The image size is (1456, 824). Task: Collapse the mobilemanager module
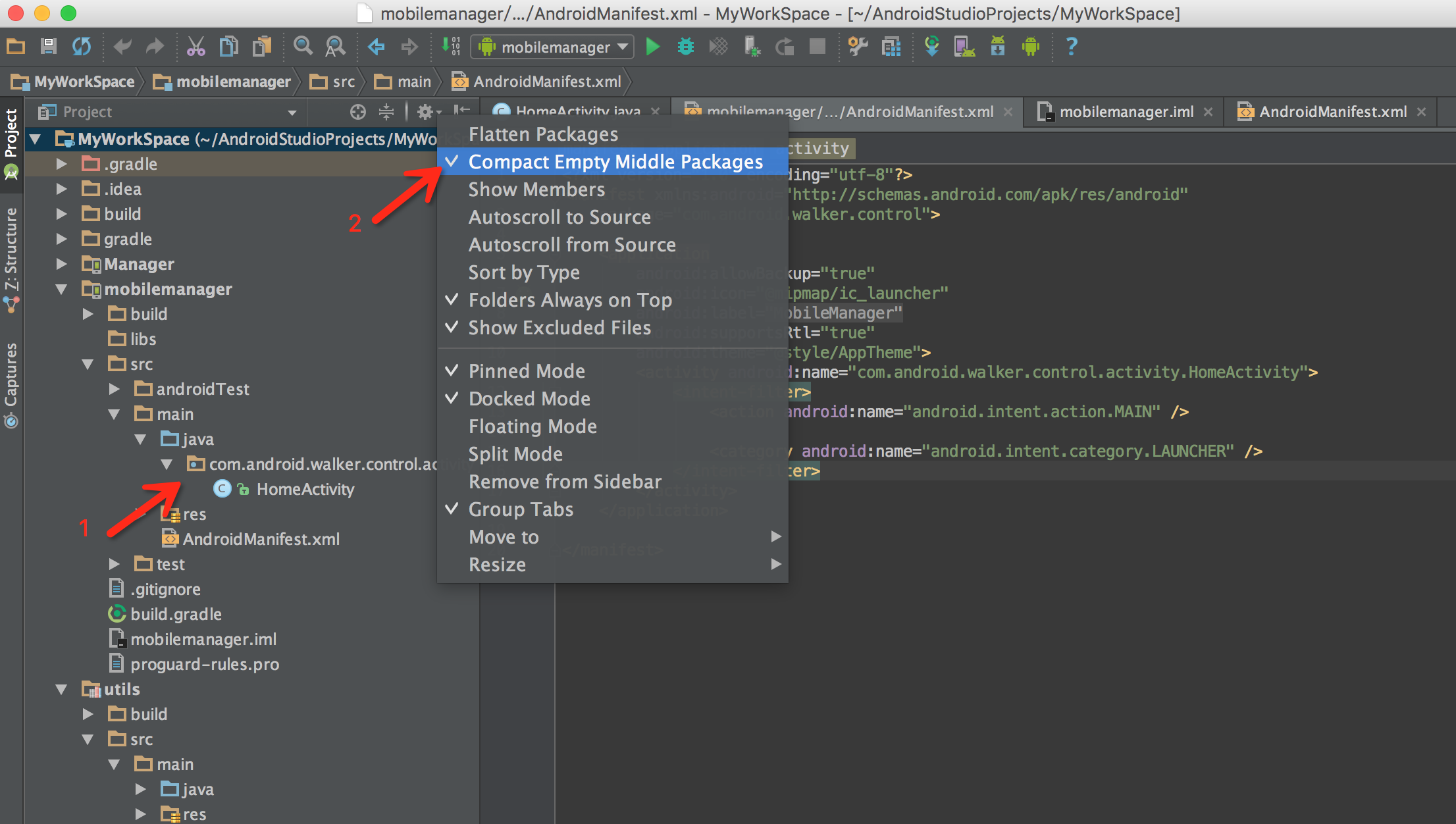[61, 289]
